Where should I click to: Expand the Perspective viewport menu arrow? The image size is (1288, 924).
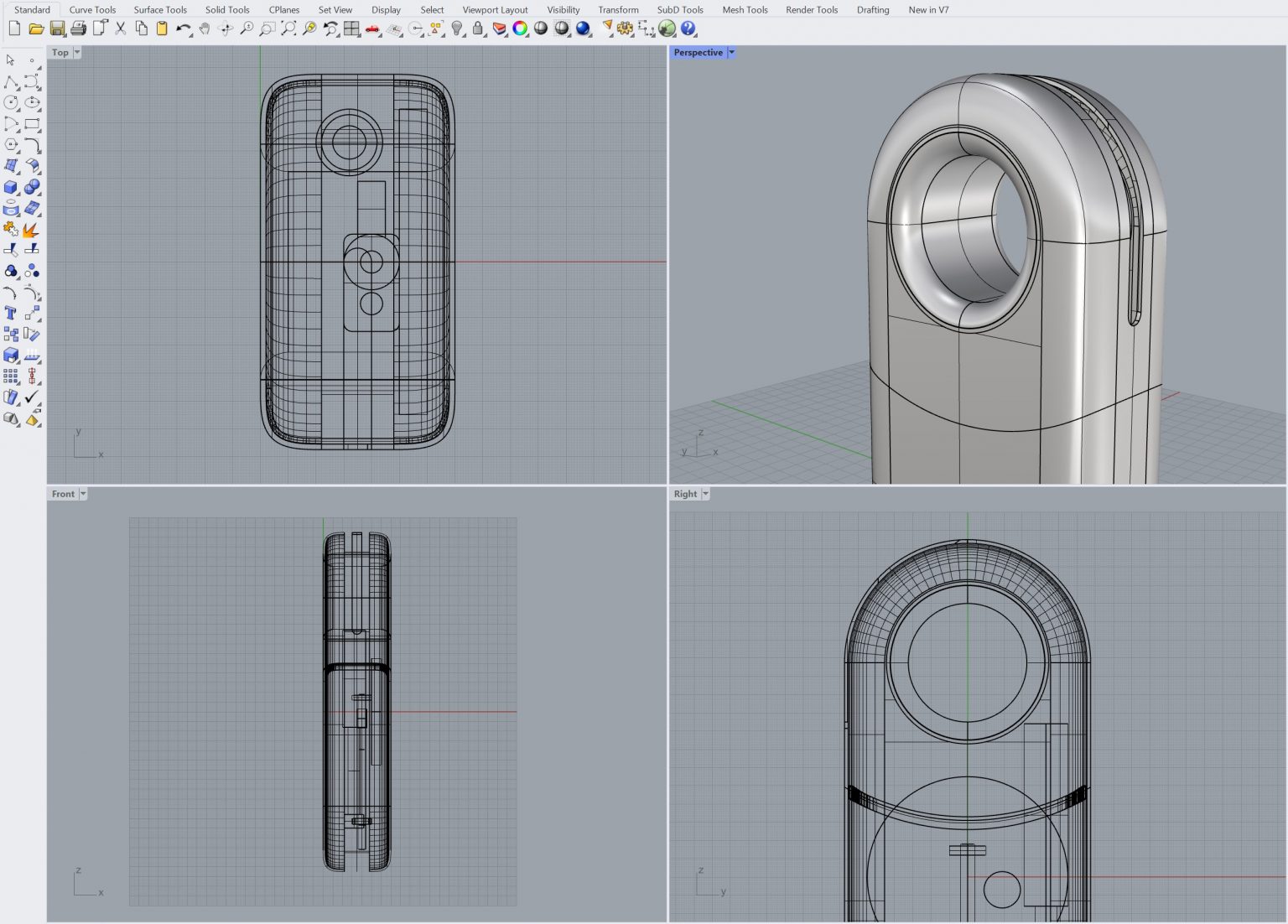[x=731, y=52]
